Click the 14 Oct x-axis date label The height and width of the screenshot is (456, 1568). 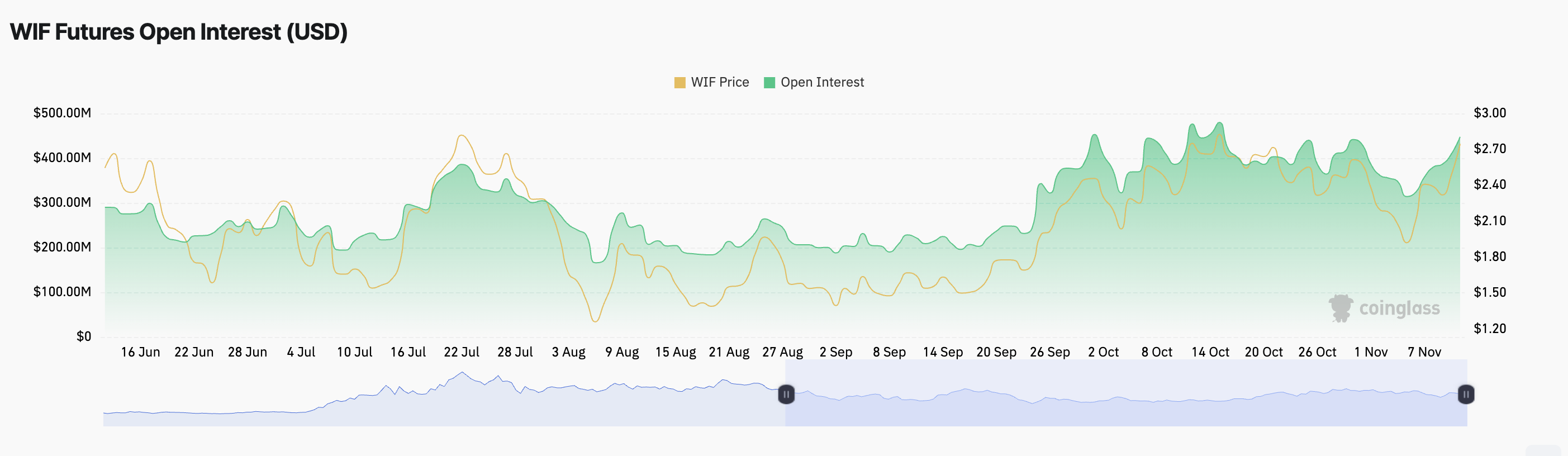[1210, 352]
